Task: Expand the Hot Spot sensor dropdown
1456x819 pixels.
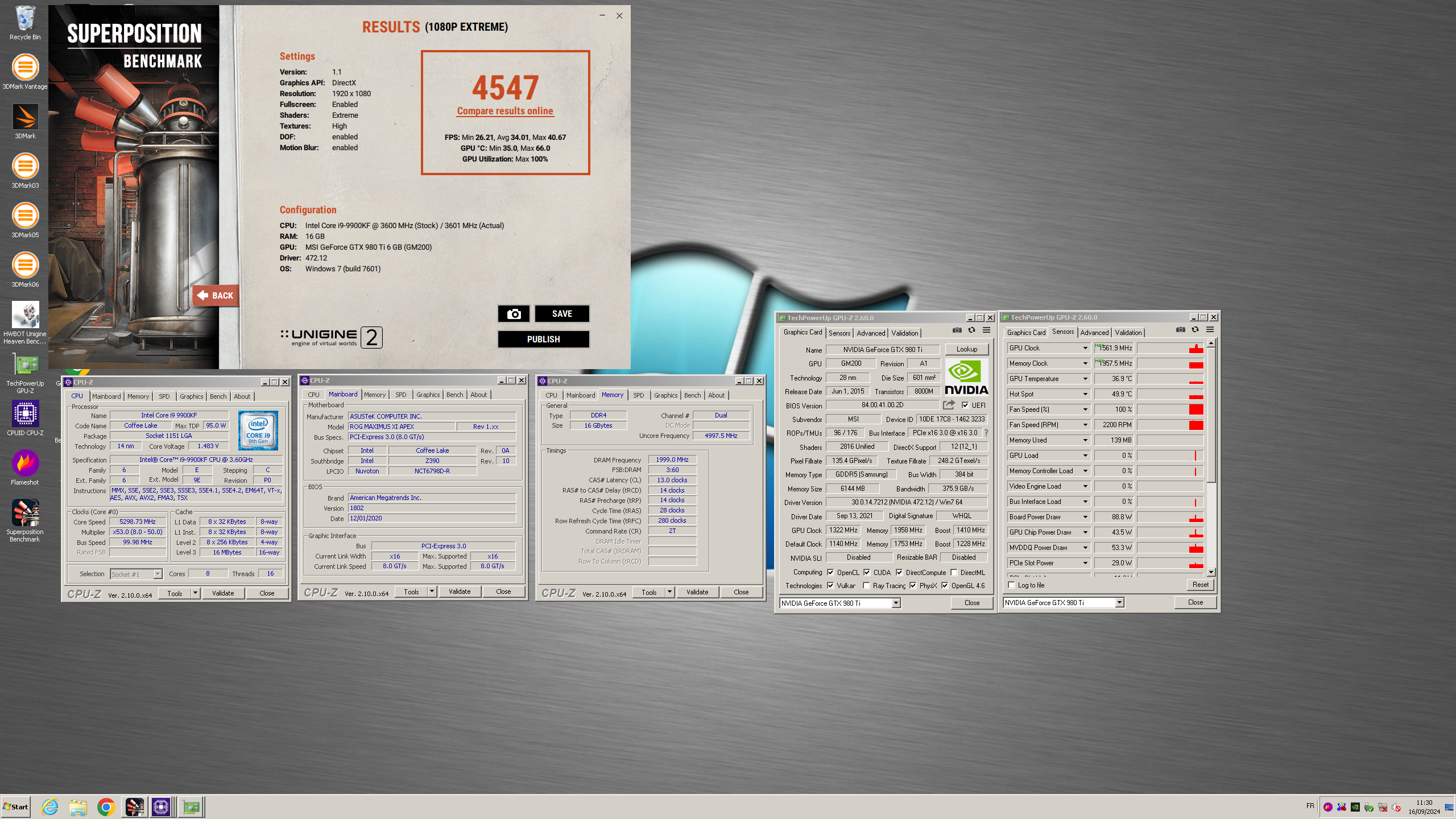Action: click(x=1085, y=394)
